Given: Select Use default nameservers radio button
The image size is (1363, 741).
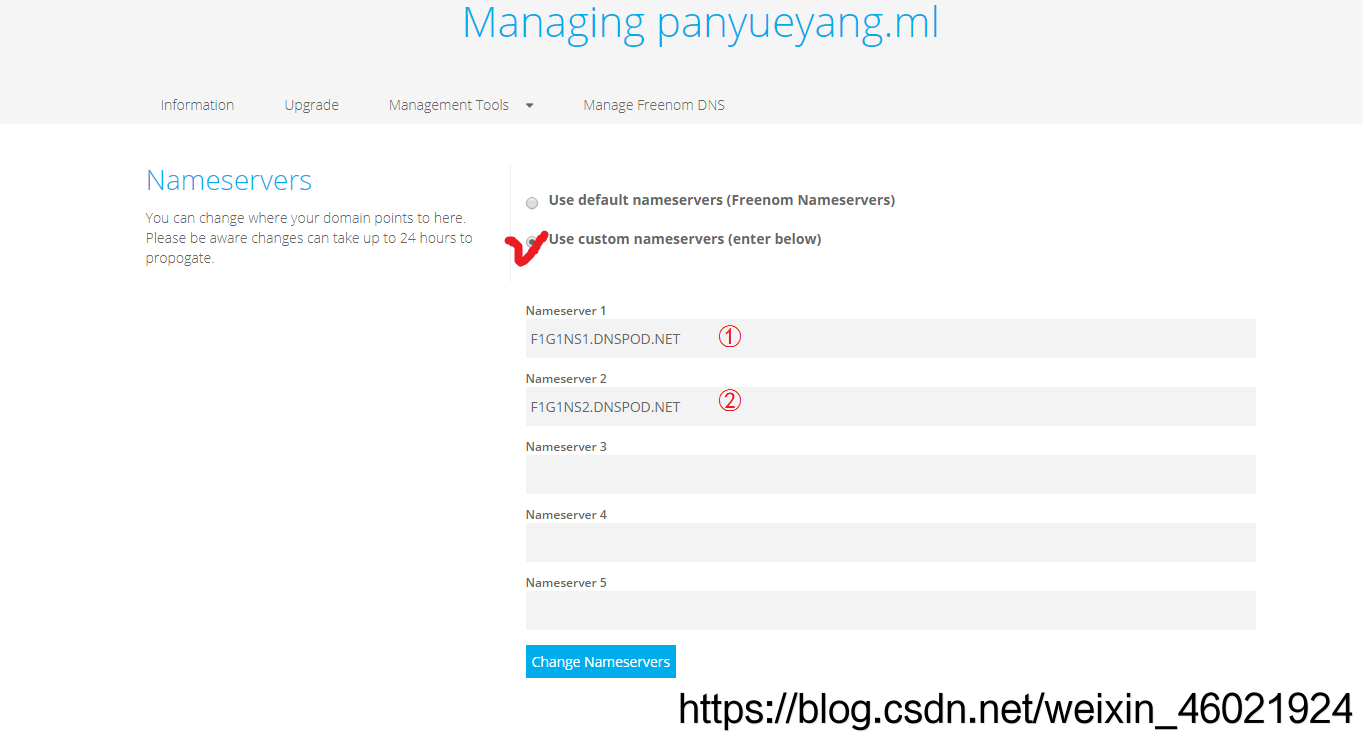Looking at the screenshot, I should pos(532,203).
